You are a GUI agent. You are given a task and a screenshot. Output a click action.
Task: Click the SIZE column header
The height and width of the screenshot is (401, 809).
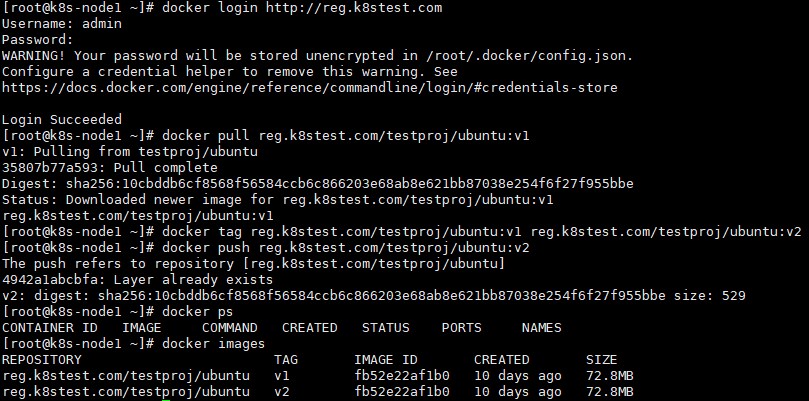[x=601, y=360]
